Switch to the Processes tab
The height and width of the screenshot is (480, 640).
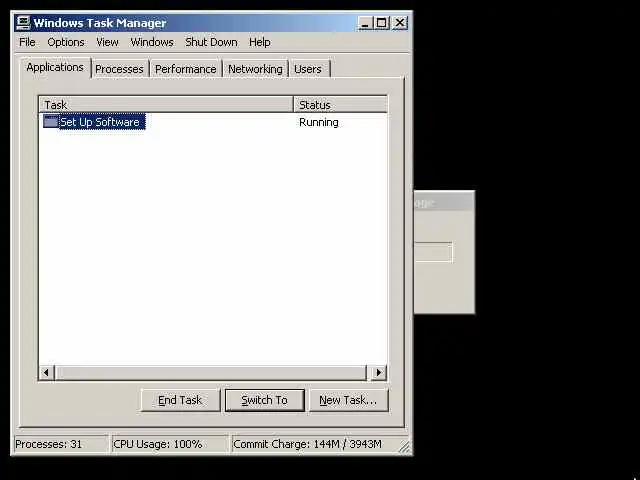pyautogui.click(x=119, y=69)
